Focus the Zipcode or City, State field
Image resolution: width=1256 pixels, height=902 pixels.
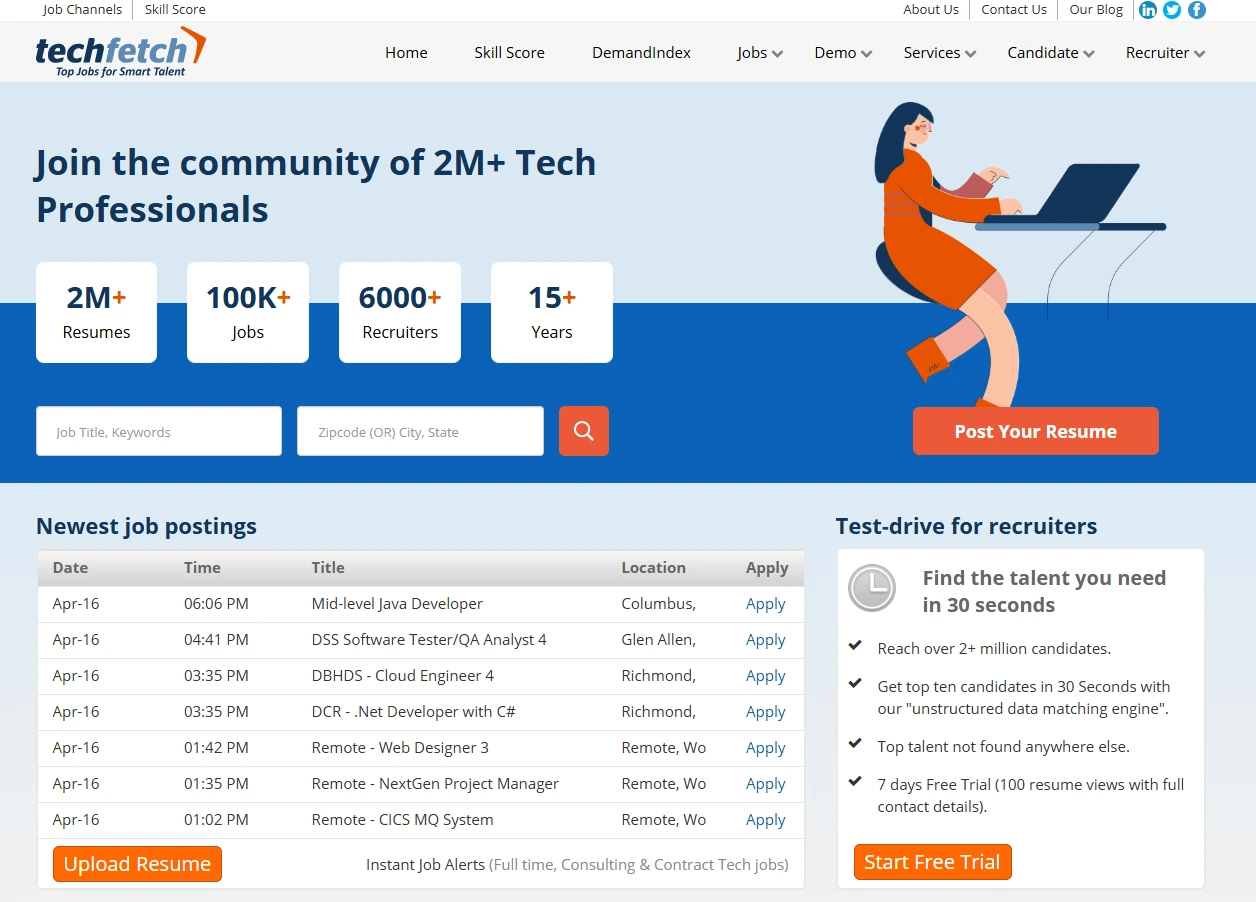(x=420, y=431)
